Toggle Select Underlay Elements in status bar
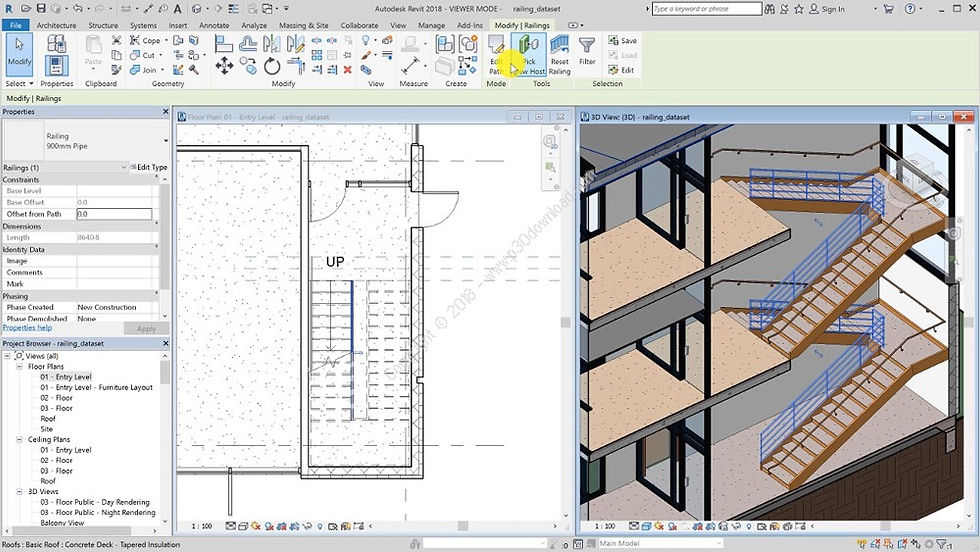The image size is (980, 552). coord(876,544)
